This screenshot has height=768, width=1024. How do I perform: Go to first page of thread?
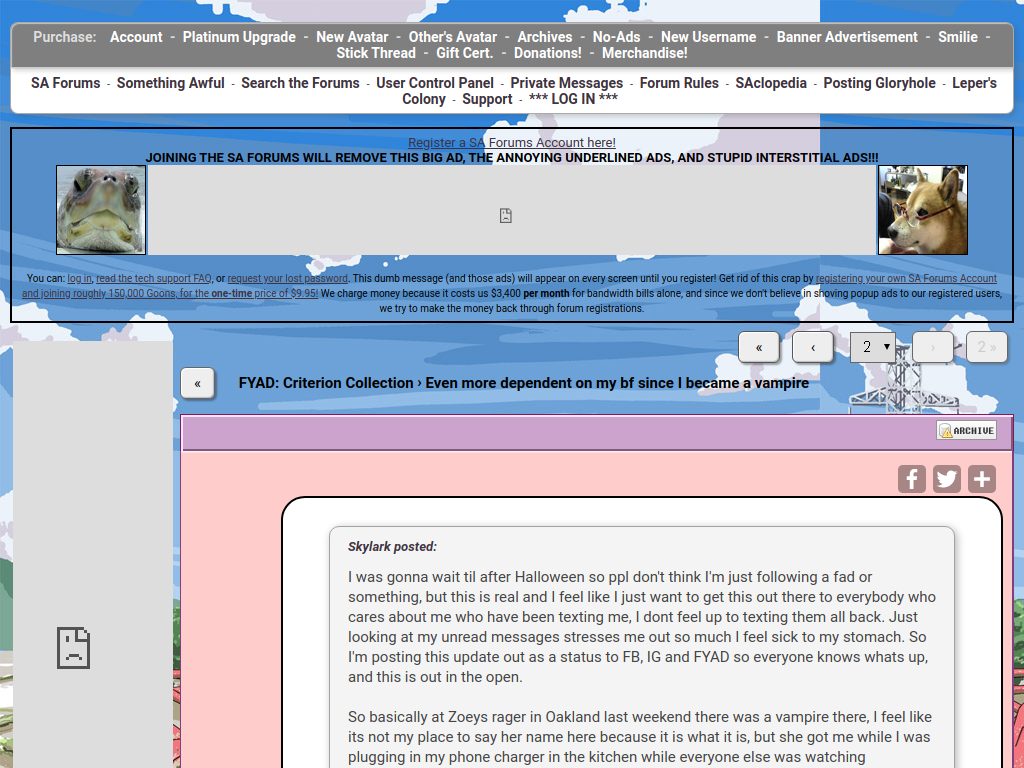759,347
